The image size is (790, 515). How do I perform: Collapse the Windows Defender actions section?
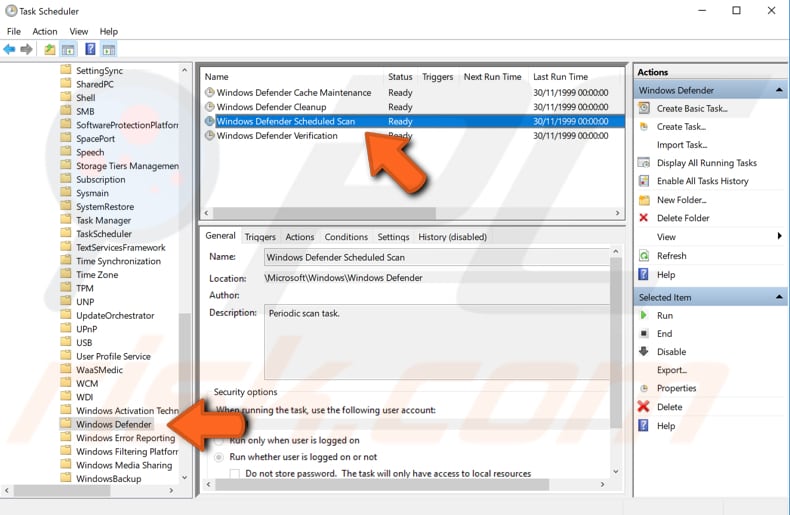coord(779,90)
